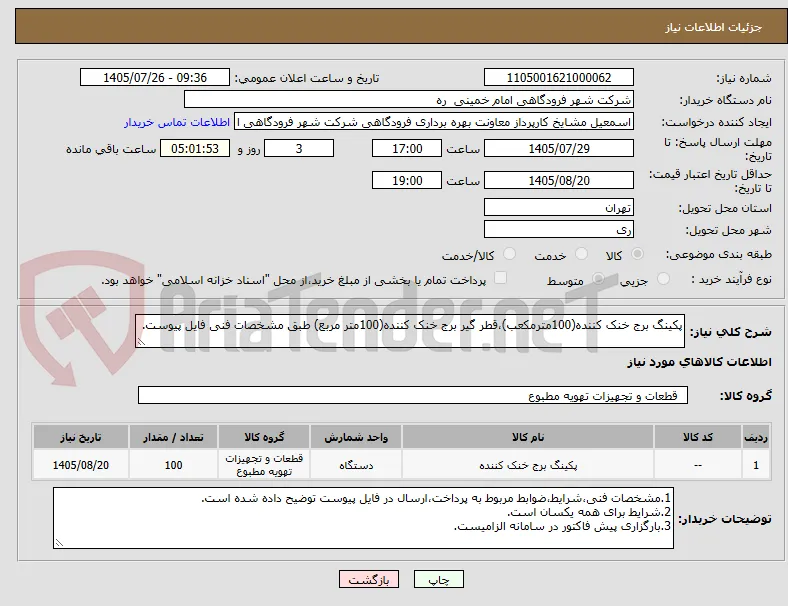
Task: Click the response deadline time 17:00
Action: tap(407, 148)
